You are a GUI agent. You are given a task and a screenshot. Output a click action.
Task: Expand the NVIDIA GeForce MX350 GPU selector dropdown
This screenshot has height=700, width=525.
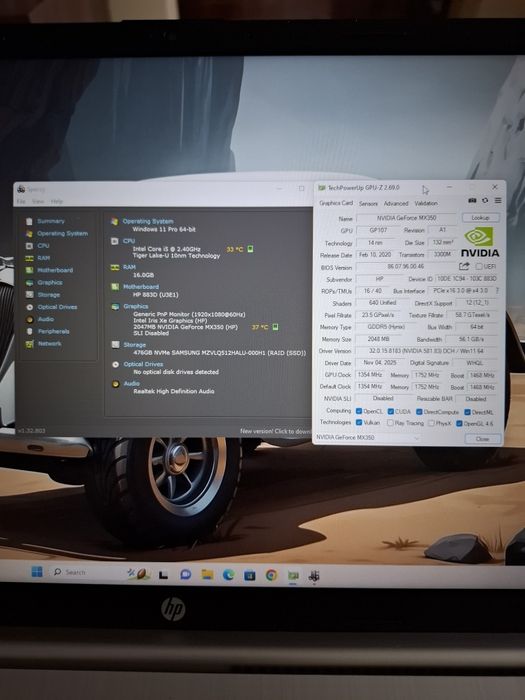pos(368,438)
